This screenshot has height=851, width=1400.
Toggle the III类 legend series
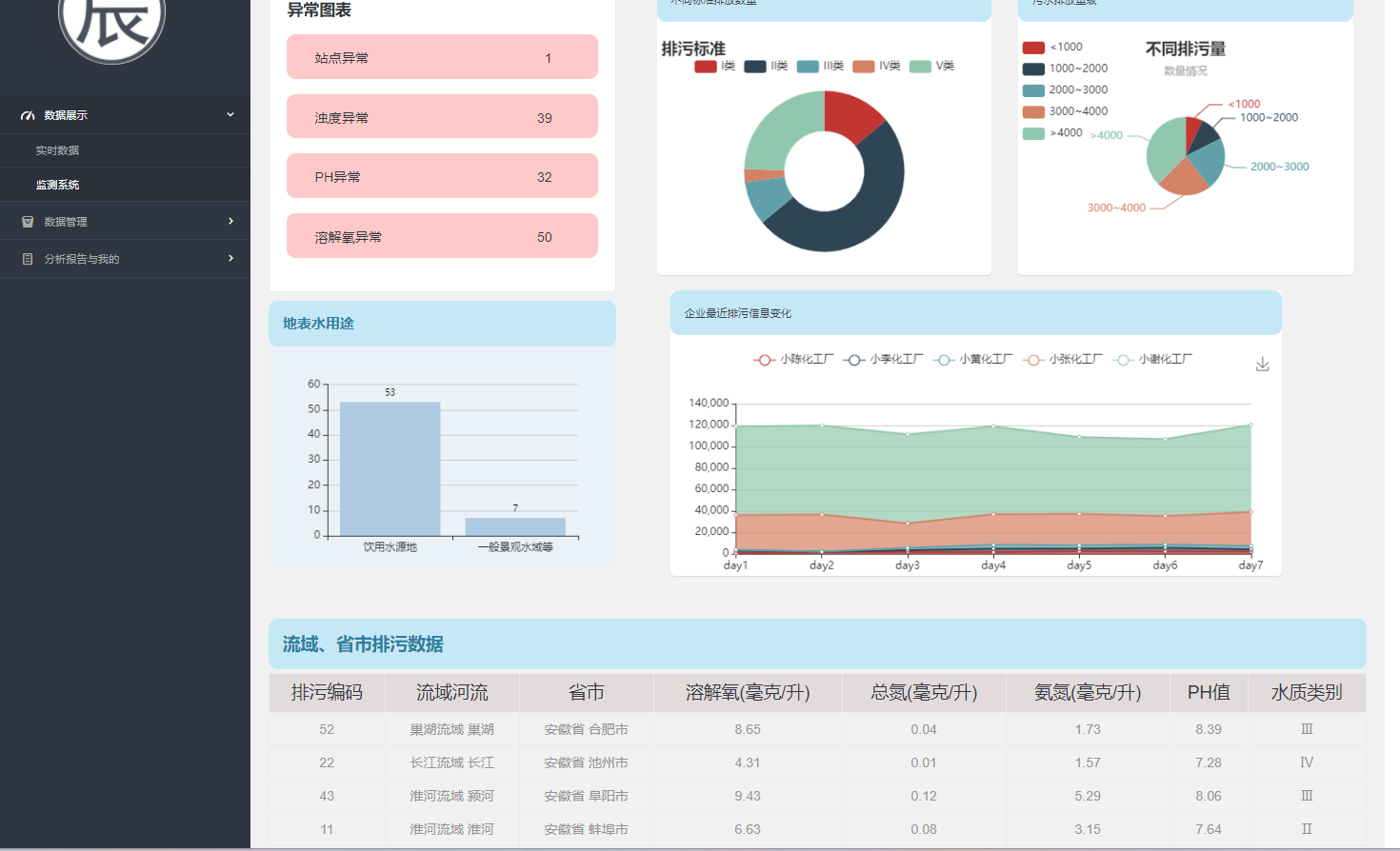click(x=820, y=66)
